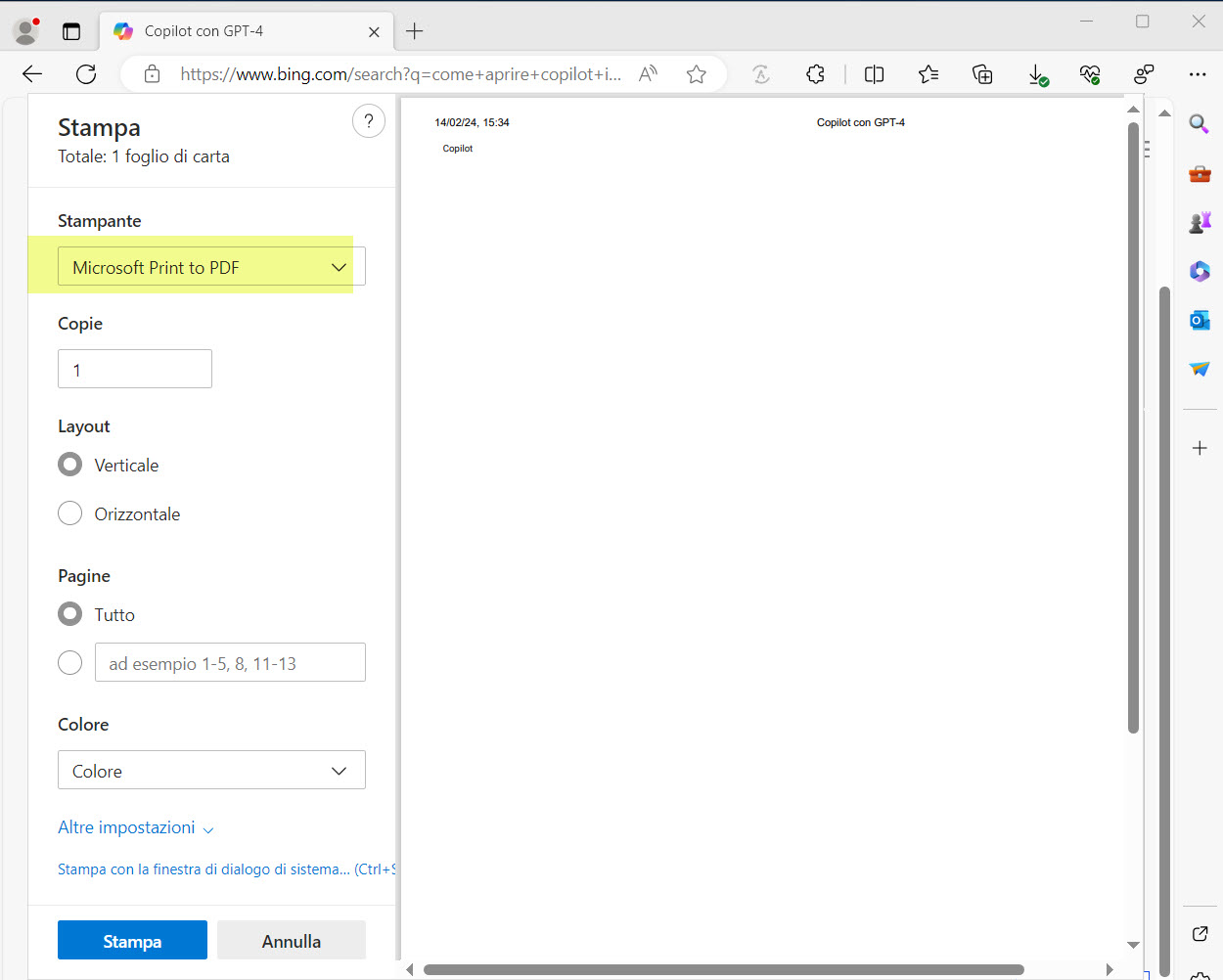Click the page range input field
1223x980 pixels.
pos(230,663)
